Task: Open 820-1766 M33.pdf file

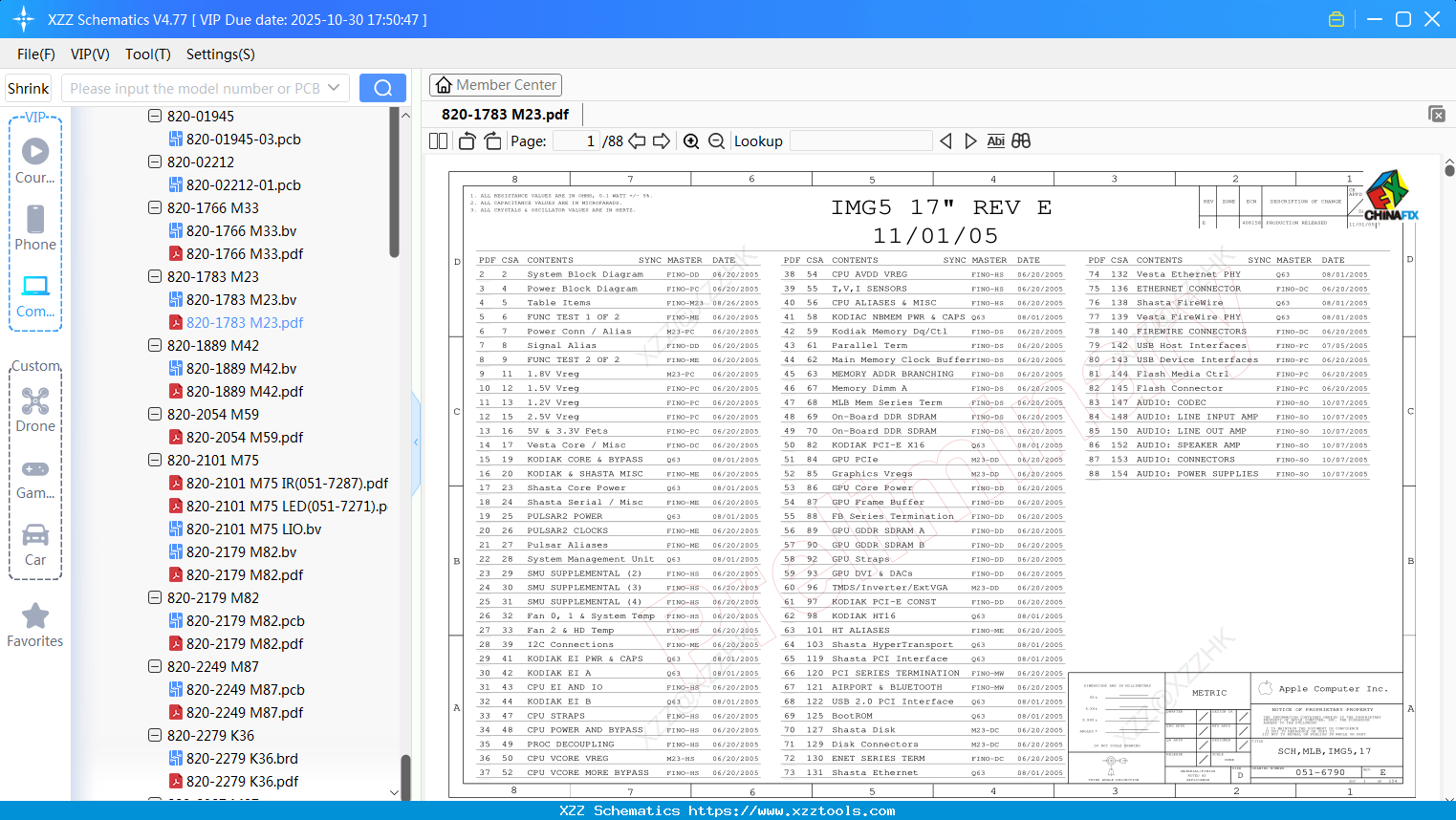Action: click(x=236, y=253)
